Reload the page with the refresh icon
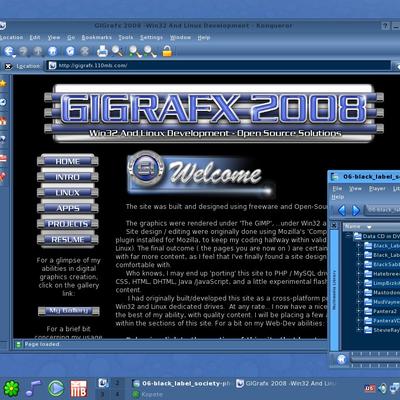The image size is (400, 400). click(x=70, y=51)
